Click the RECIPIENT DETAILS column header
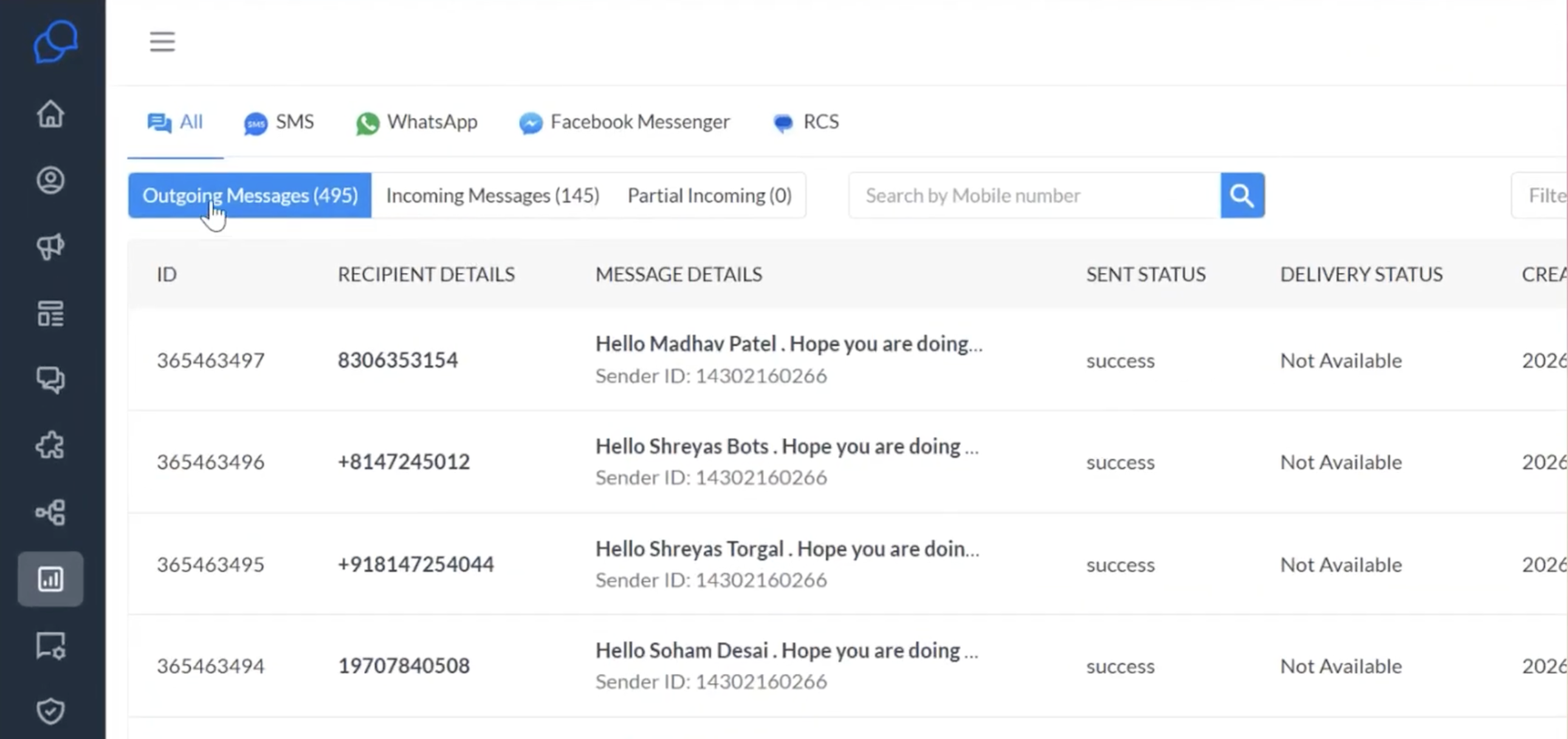 426,275
